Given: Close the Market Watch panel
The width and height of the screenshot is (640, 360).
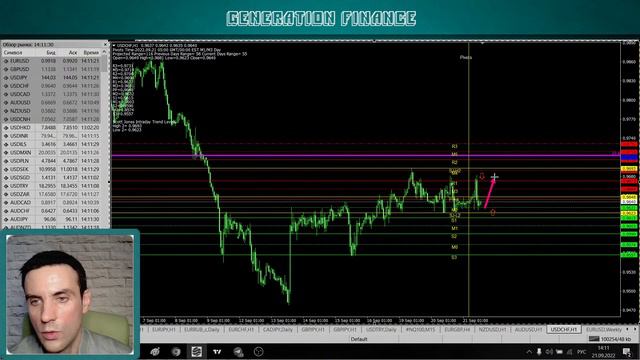Looking at the screenshot, I should (105, 44).
